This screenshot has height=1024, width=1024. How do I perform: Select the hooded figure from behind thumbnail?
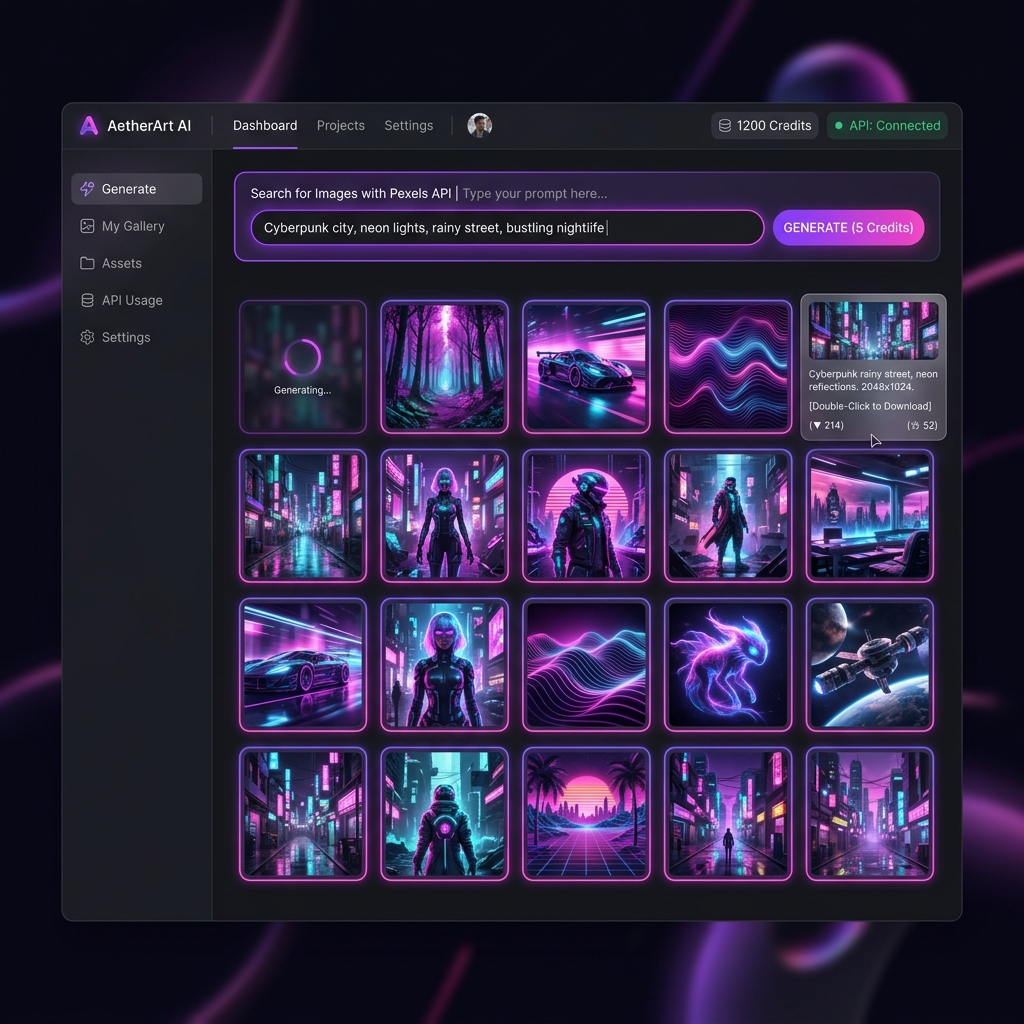[x=445, y=814]
